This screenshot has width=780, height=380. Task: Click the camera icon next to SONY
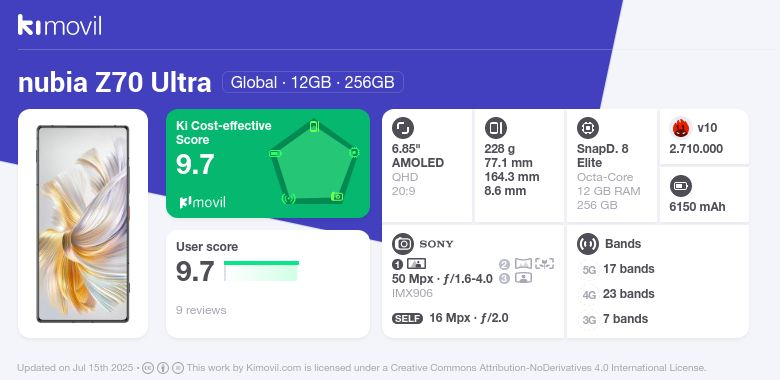[x=402, y=244]
